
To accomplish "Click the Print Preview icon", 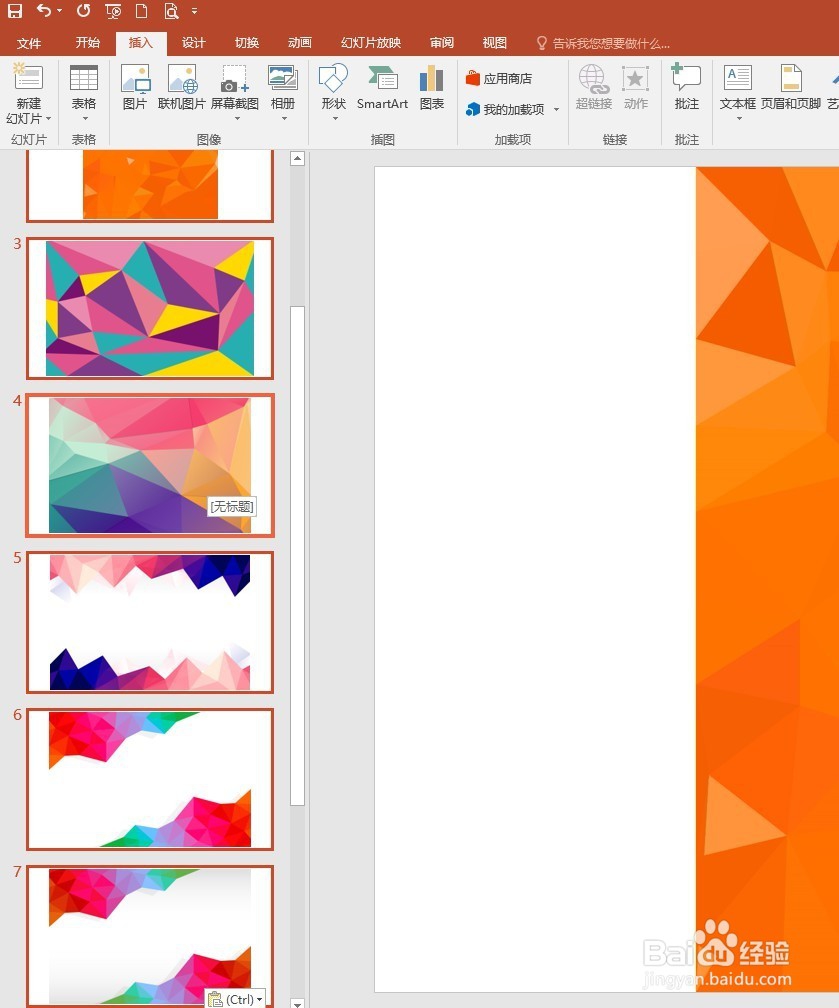I will click(171, 11).
